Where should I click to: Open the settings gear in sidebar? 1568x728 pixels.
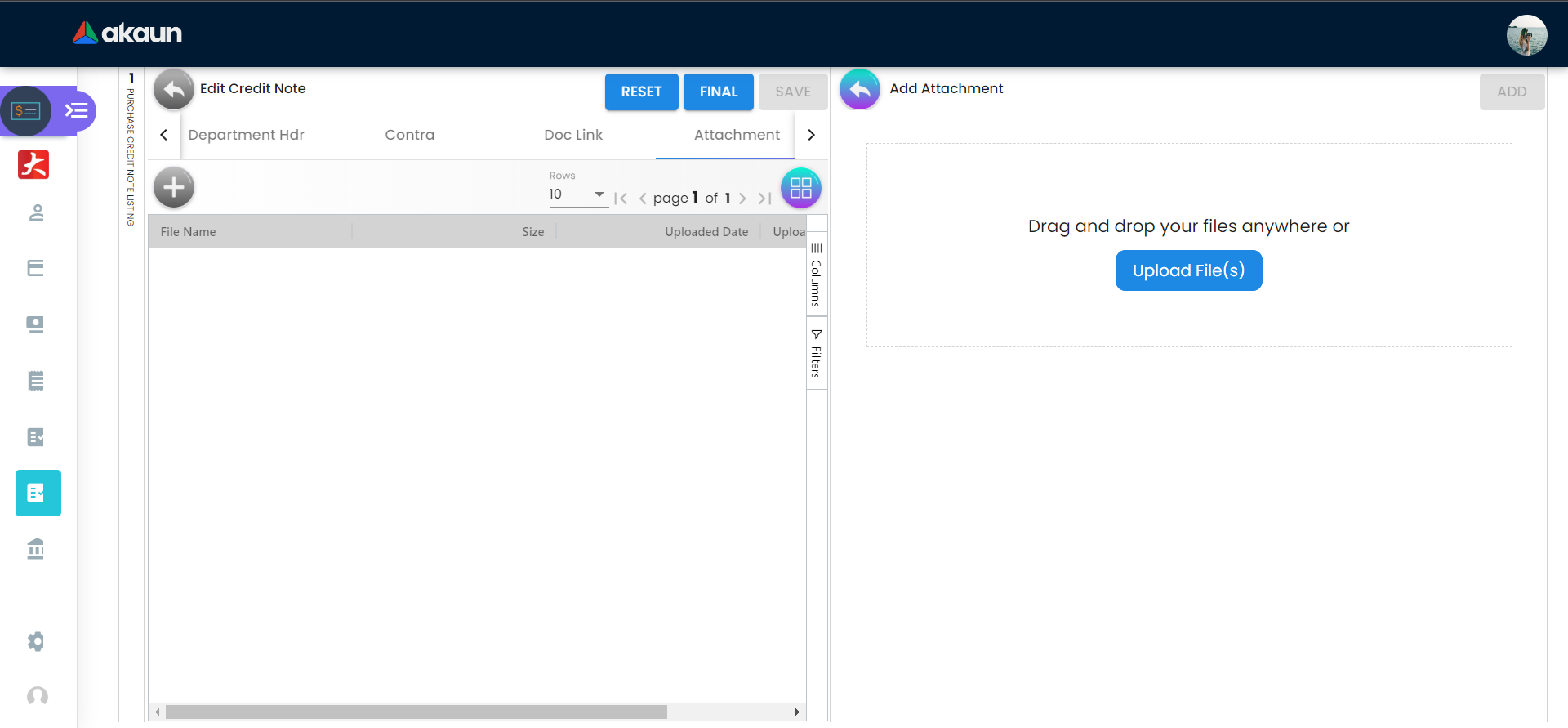click(x=36, y=641)
